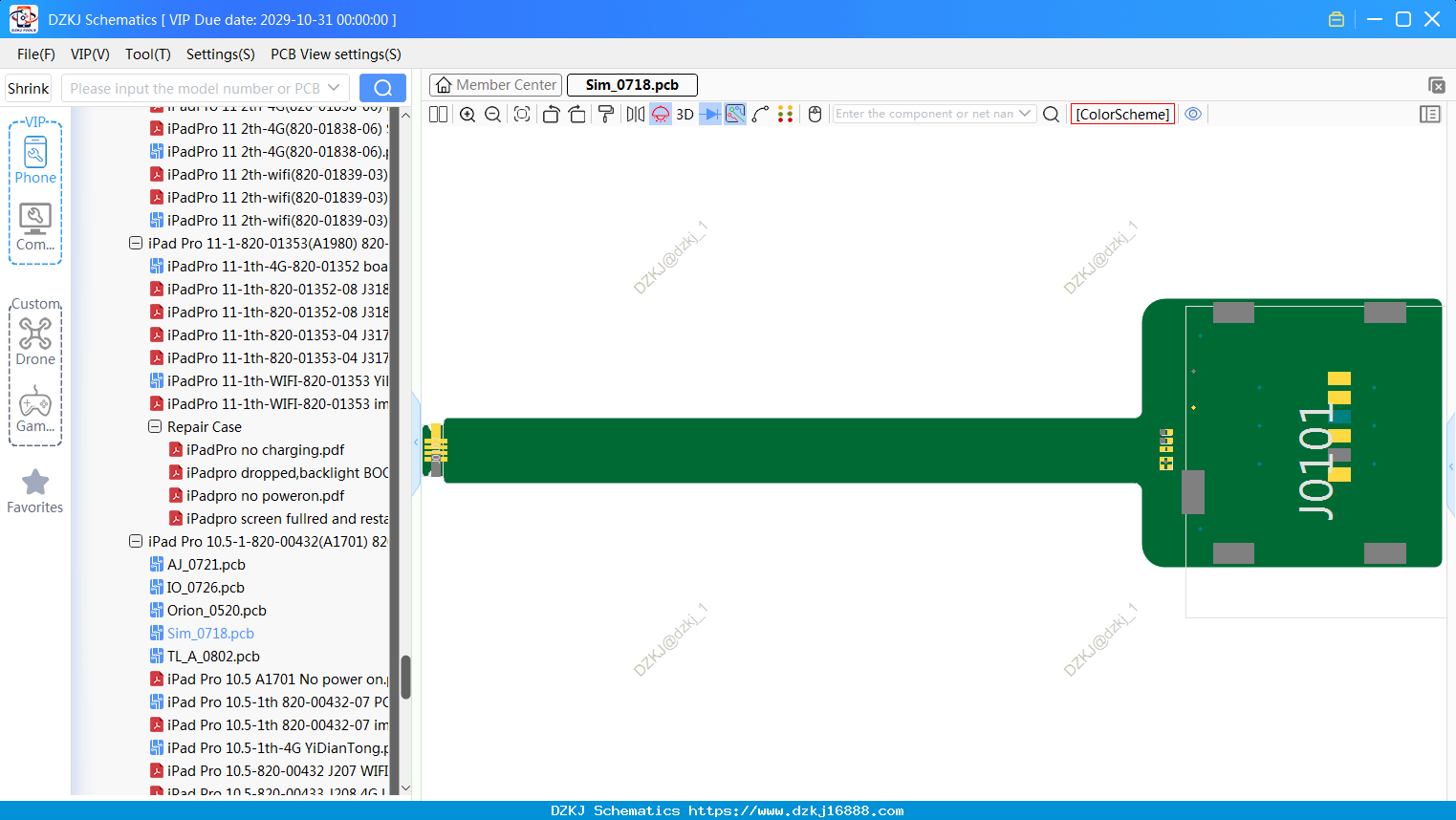Screen dimensions: 1456x820
Task: Focus the model number or PCB input
Action: pos(195,88)
